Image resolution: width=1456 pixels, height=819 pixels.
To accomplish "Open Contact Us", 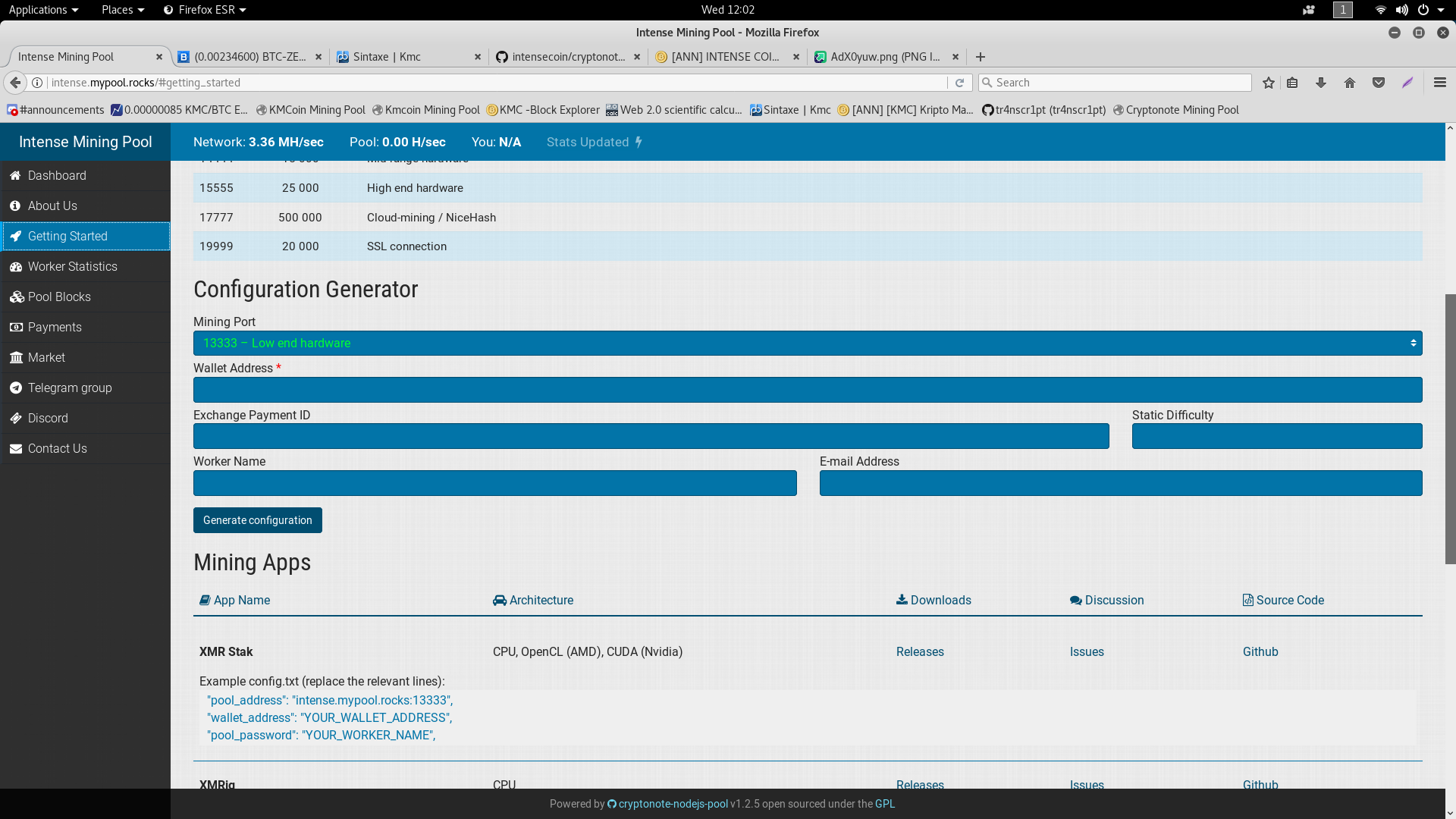I will pyautogui.click(x=85, y=448).
